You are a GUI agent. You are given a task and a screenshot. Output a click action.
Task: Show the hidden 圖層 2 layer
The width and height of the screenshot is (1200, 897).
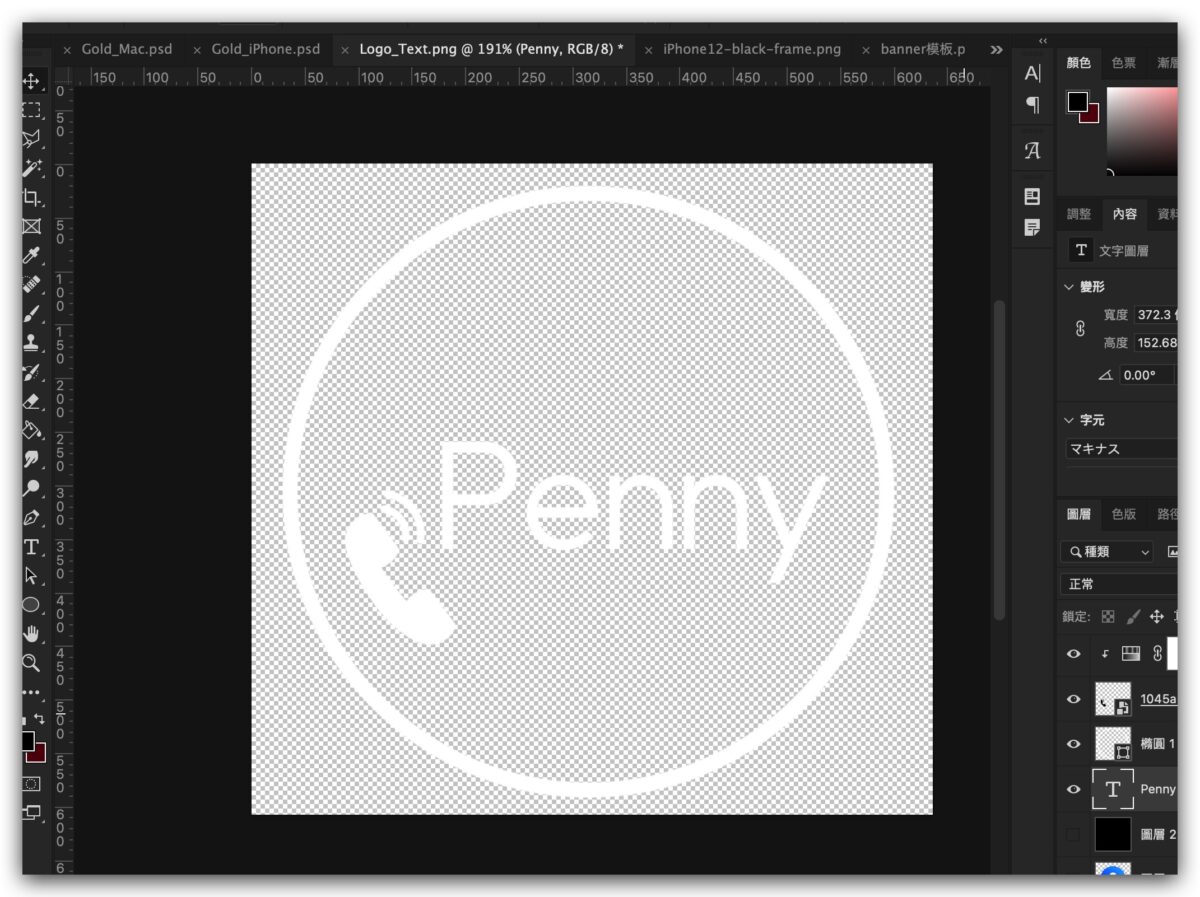coord(1074,834)
